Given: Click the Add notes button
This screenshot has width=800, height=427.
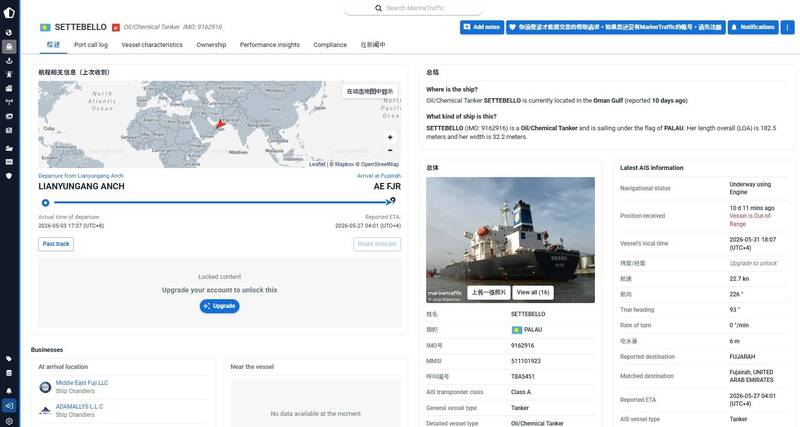Looking at the screenshot, I should click(x=482, y=27).
